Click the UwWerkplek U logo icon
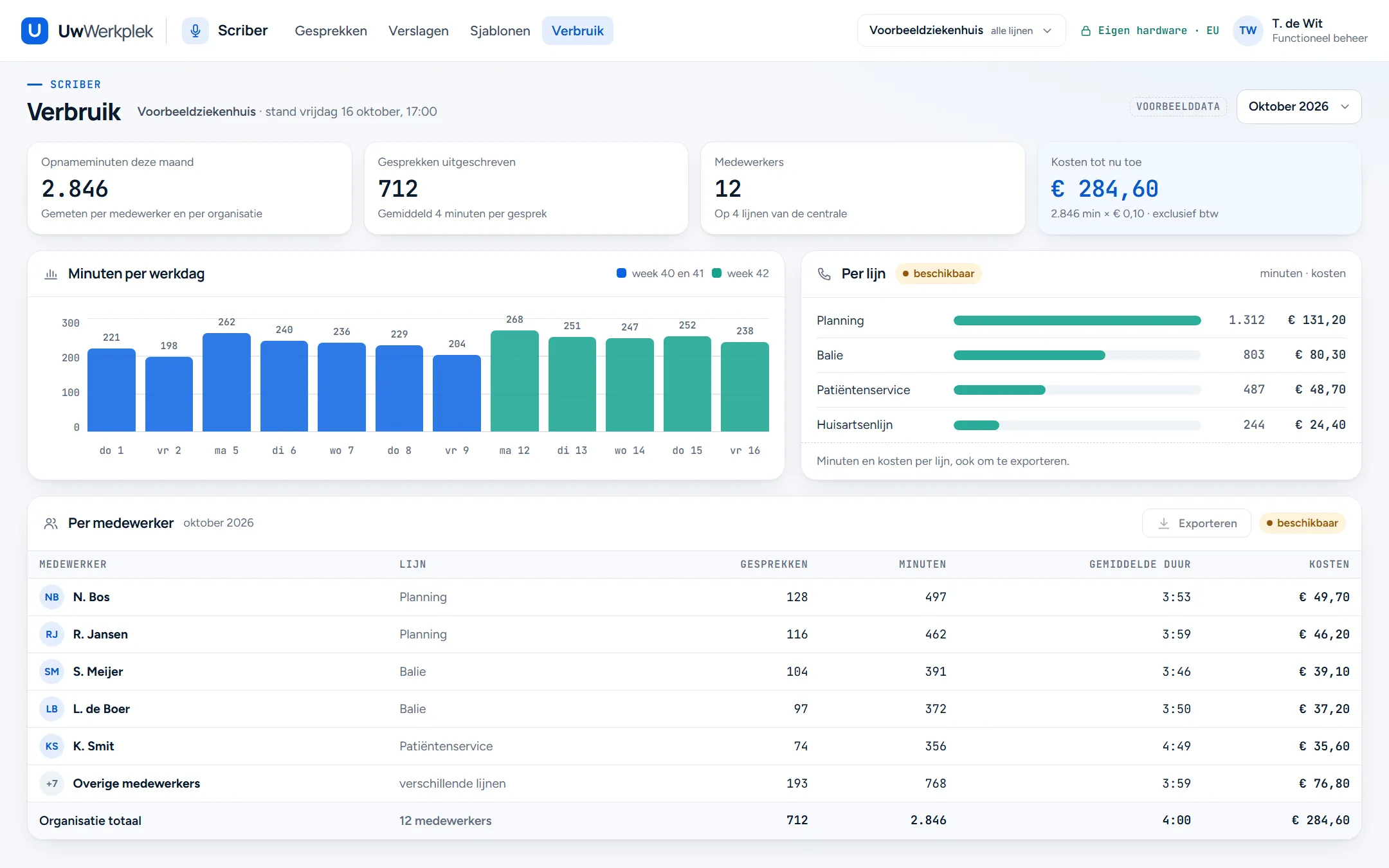Image resolution: width=1389 pixels, height=868 pixels. pos(35,31)
